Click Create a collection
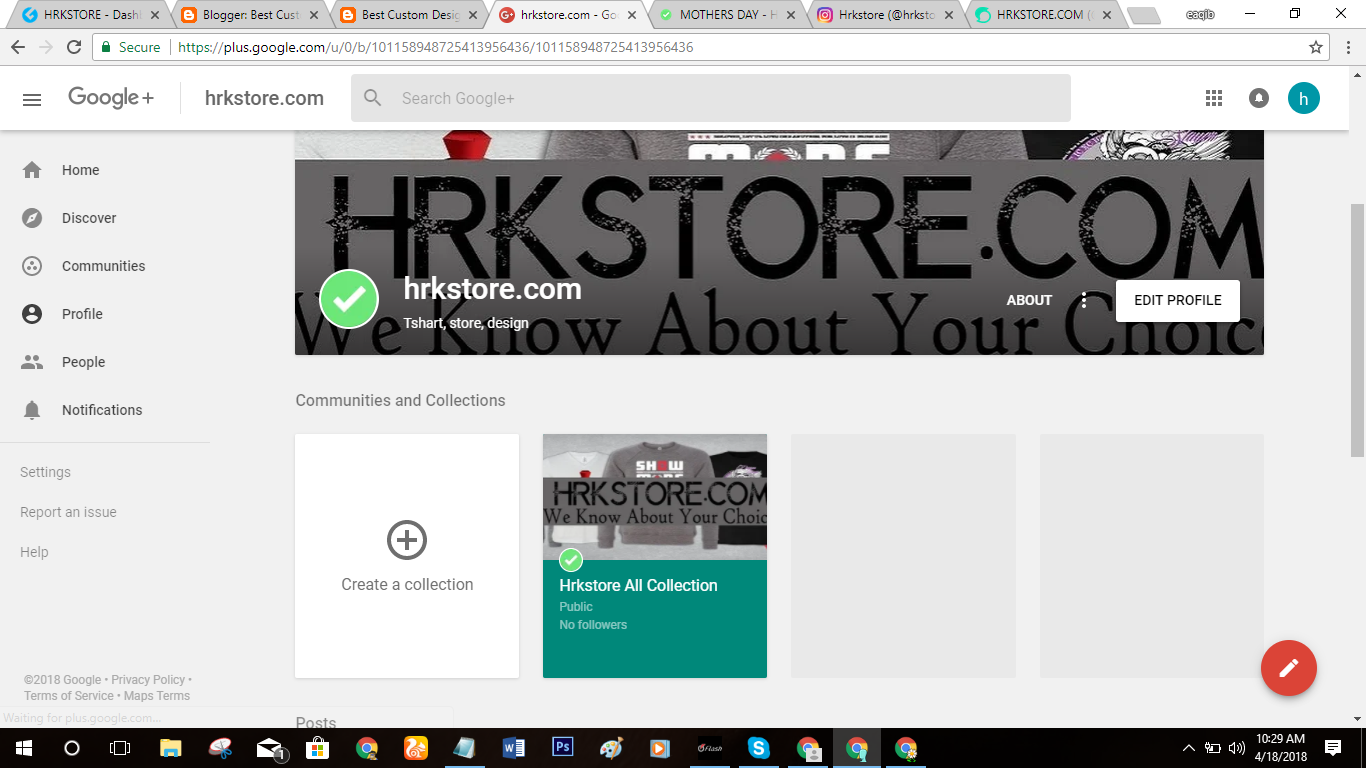The height and width of the screenshot is (768, 1366). [x=406, y=556]
